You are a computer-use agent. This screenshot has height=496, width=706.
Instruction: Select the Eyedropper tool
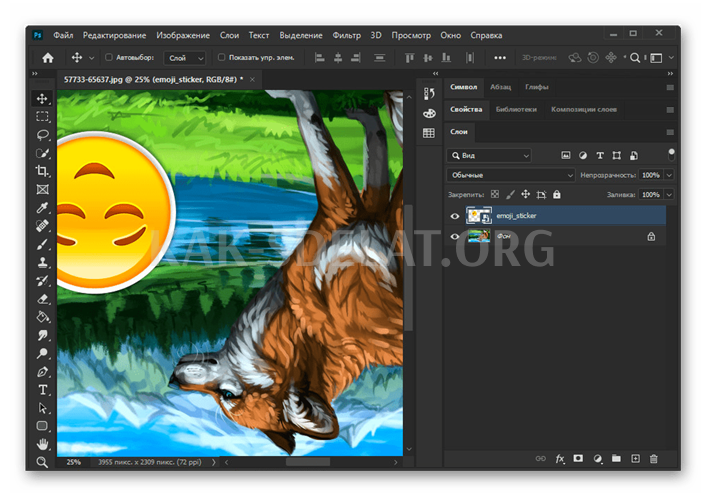(x=42, y=207)
